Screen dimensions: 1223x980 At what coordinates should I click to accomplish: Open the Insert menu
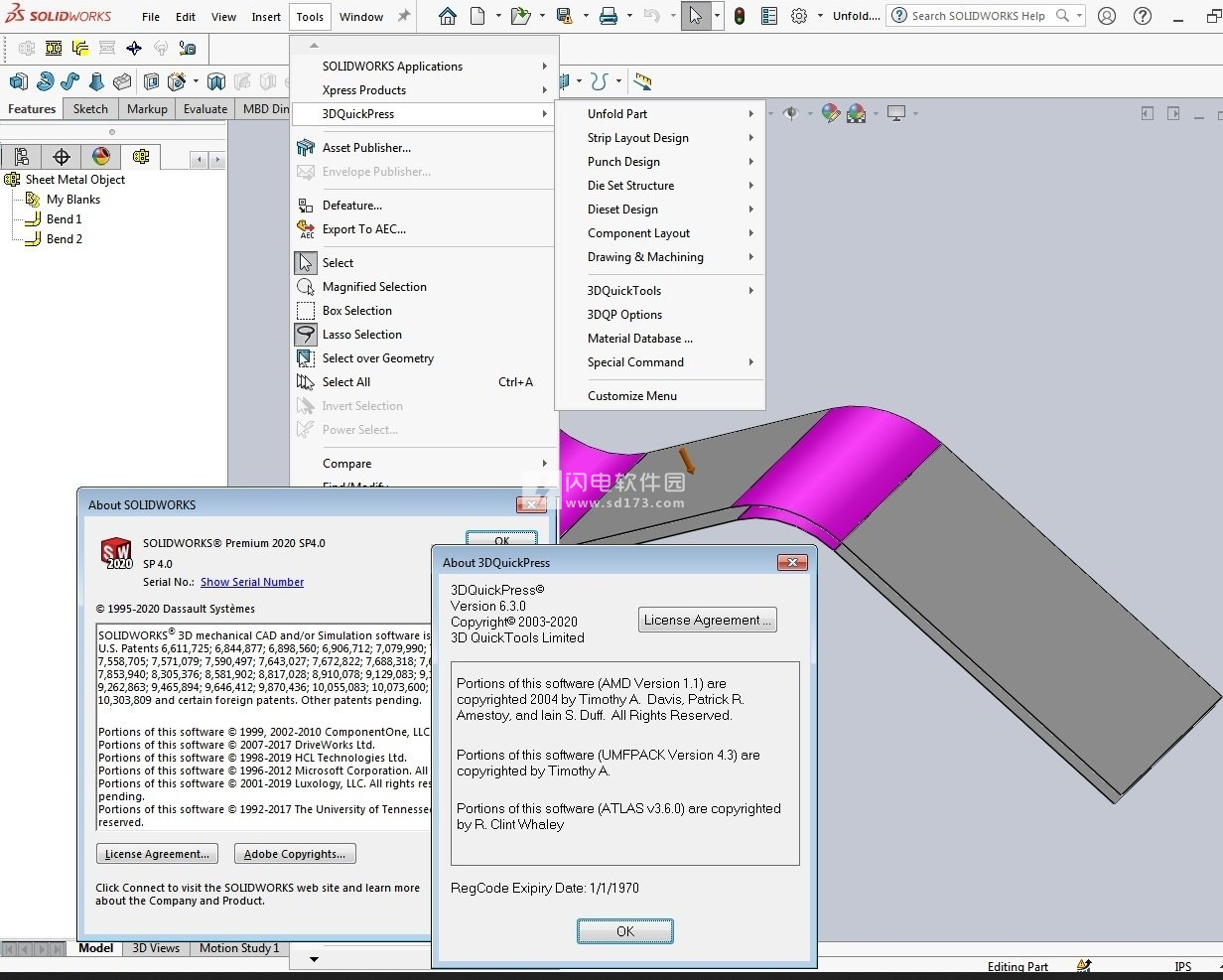pyautogui.click(x=266, y=17)
